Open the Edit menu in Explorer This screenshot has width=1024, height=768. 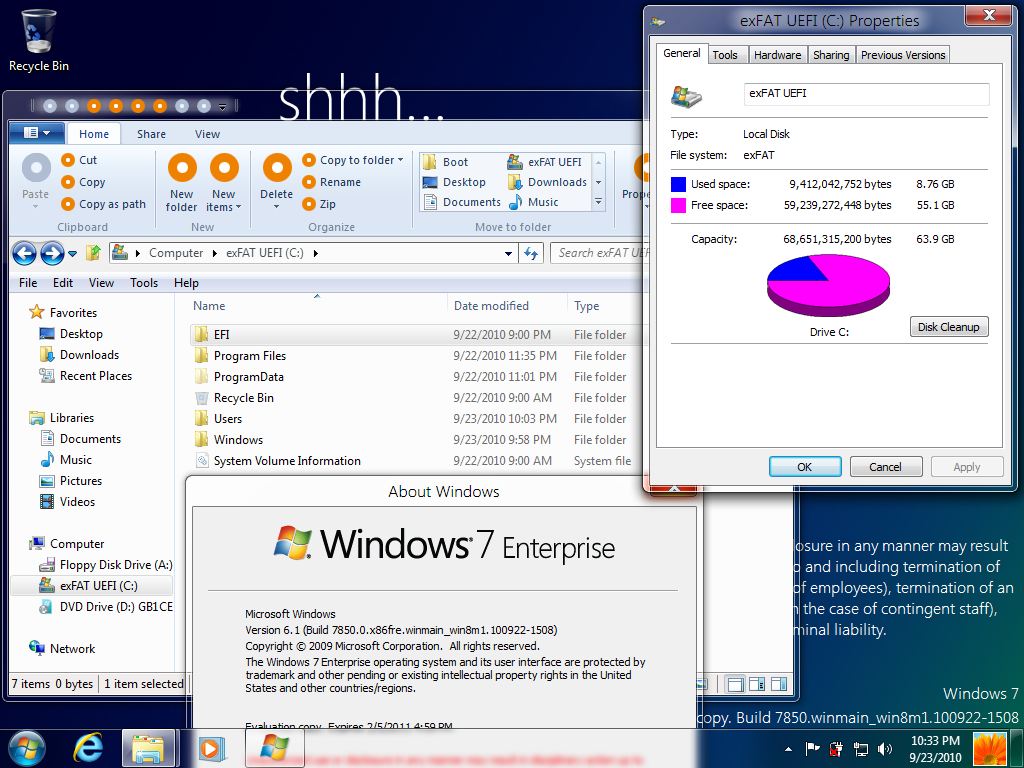[63, 283]
